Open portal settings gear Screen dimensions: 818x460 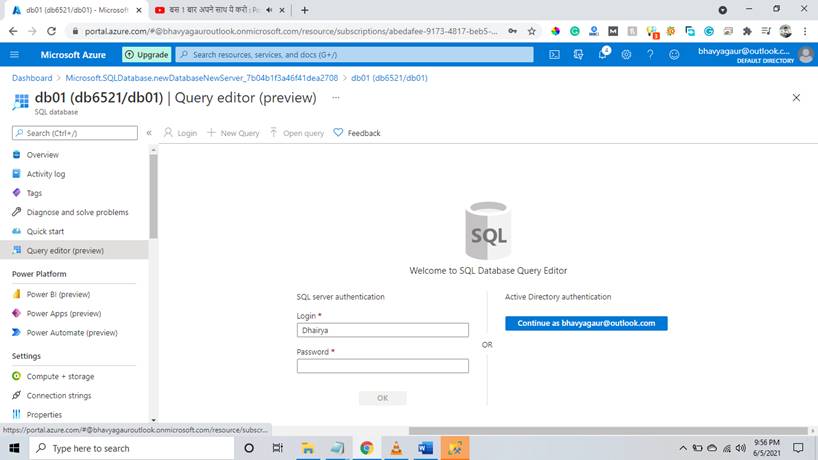[x=626, y=54]
